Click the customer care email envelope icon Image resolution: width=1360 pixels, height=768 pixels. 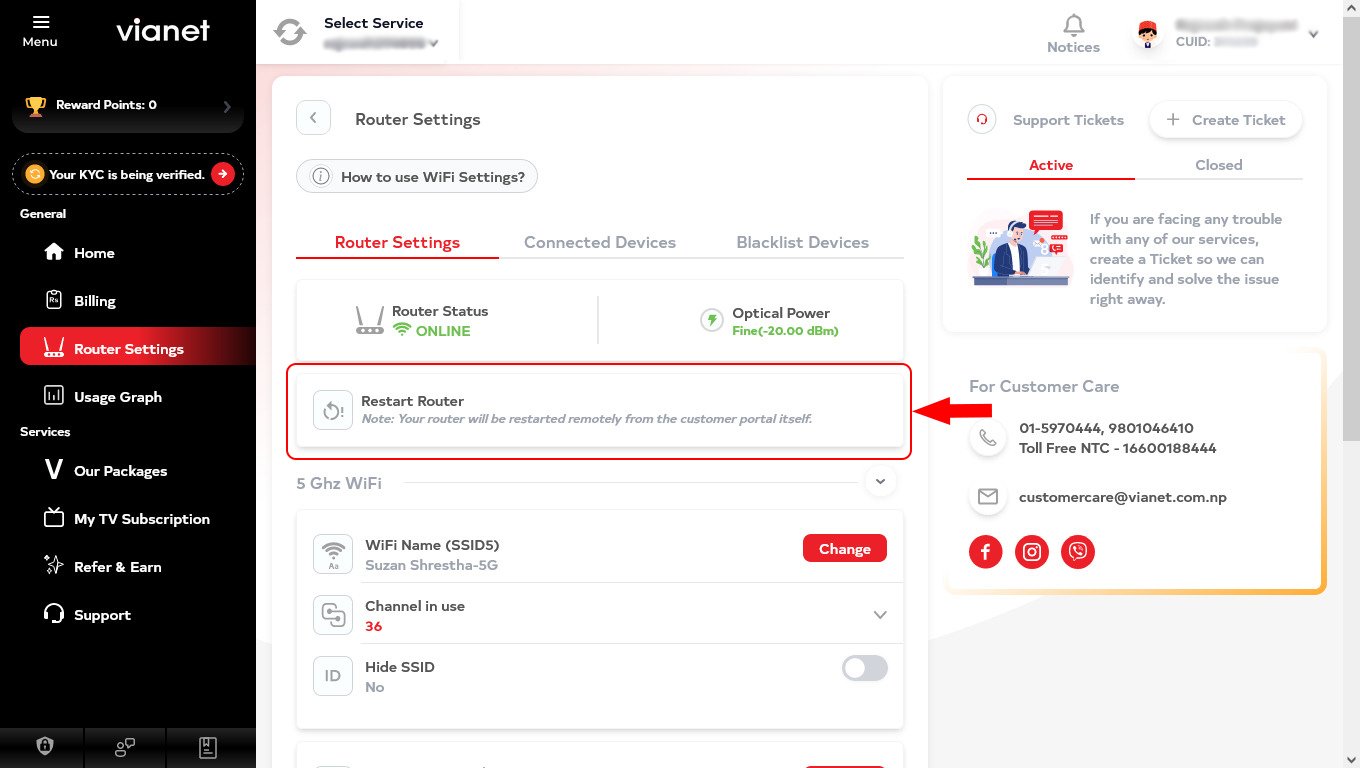(x=988, y=497)
